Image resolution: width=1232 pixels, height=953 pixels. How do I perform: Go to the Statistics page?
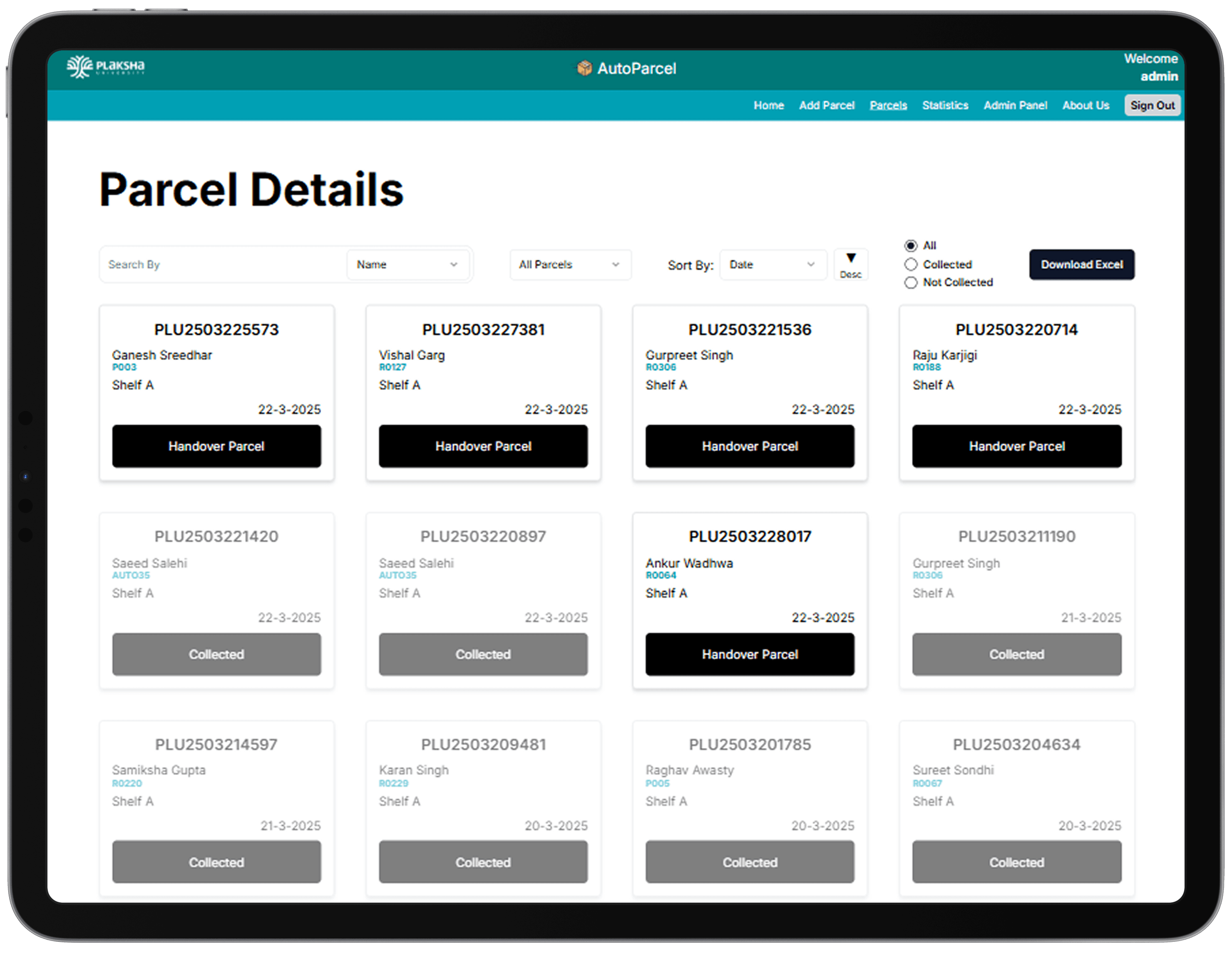[x=945, y=105]
